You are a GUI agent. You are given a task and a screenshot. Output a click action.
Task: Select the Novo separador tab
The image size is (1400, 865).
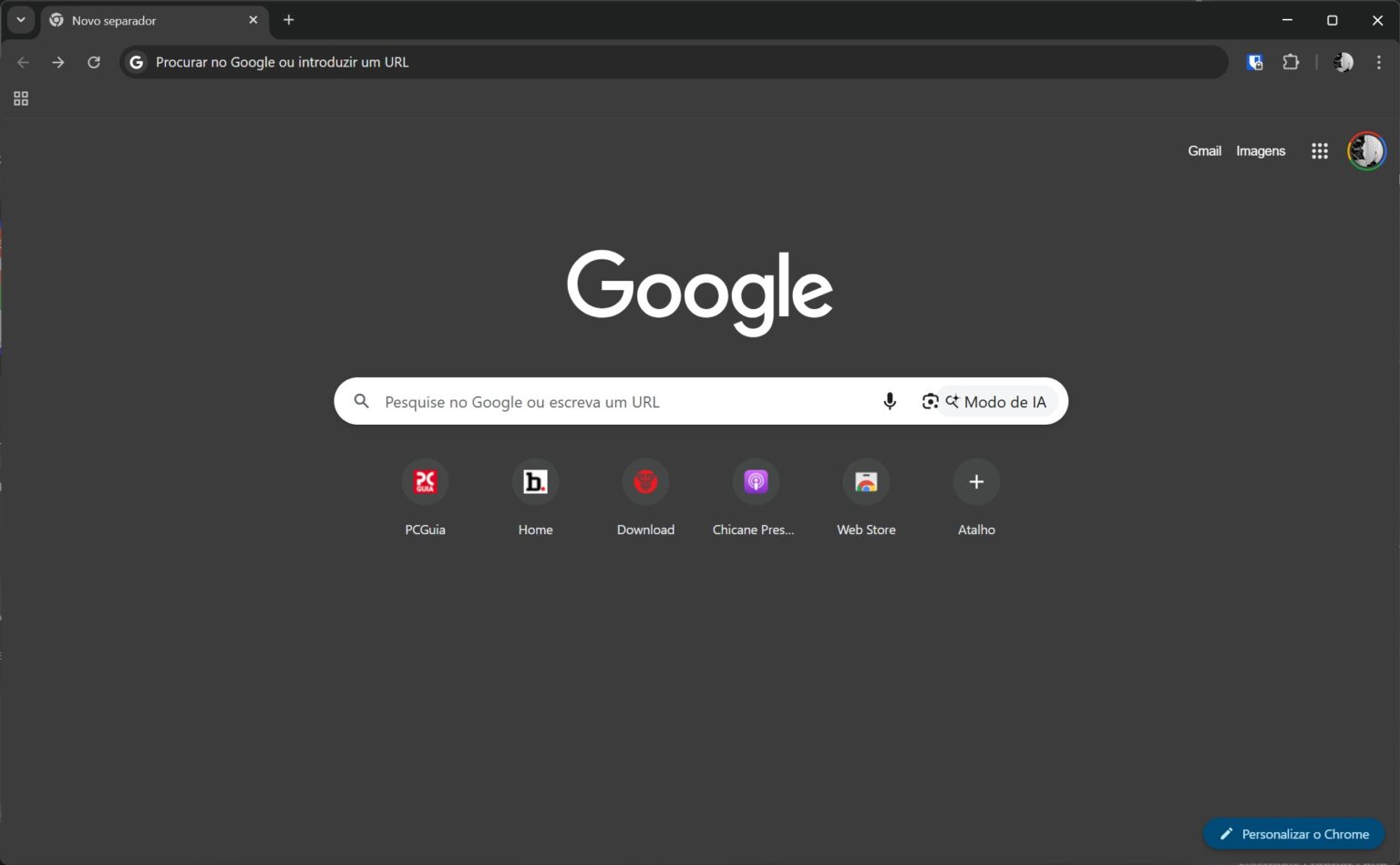(x=146, y=20)
